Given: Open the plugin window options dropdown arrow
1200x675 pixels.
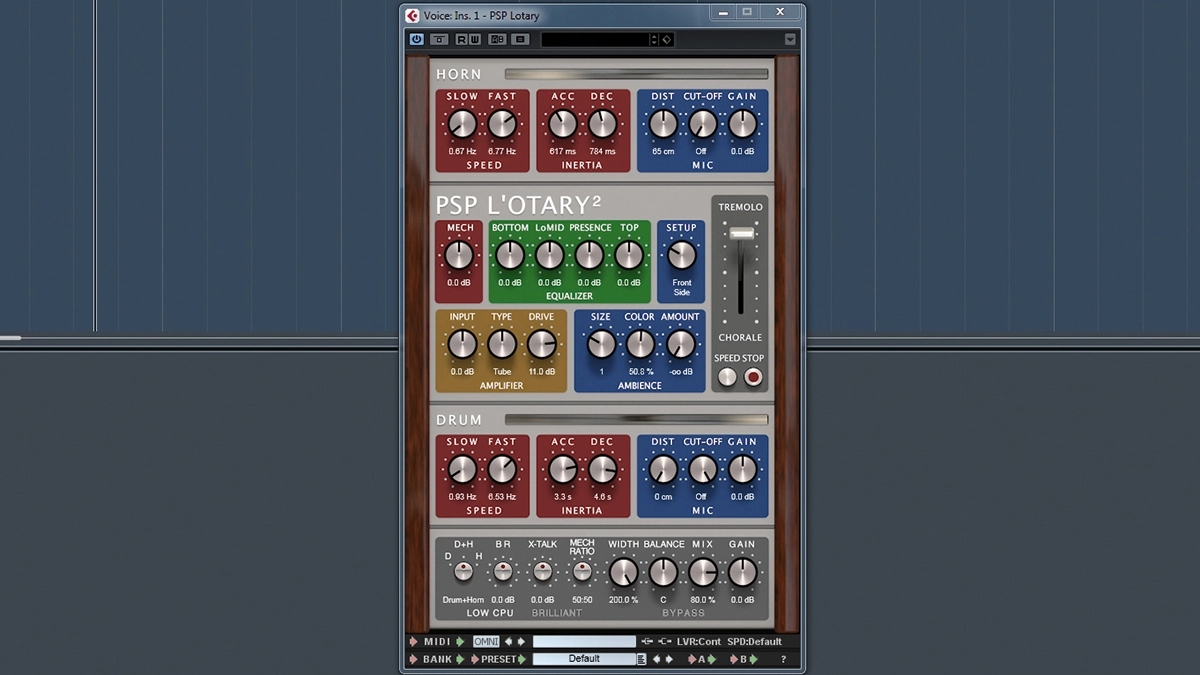Looking at the screenshot, I should [790, 39].
